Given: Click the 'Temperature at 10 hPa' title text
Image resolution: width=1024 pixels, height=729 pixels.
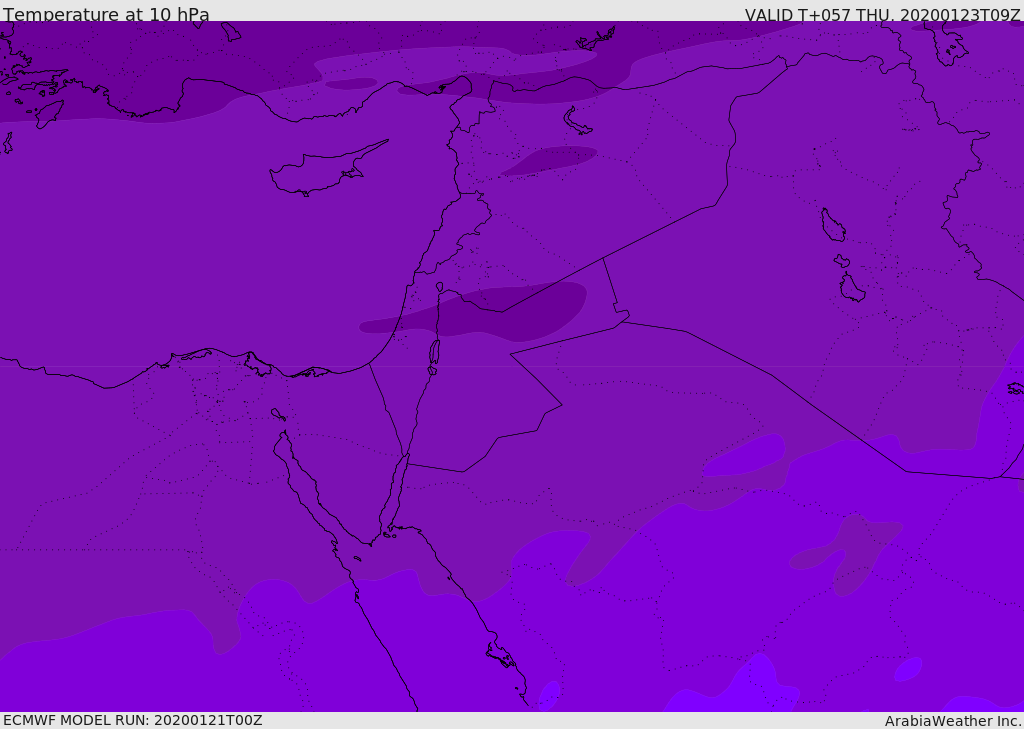Looking at the screenshot, I should tap(106, 14).
